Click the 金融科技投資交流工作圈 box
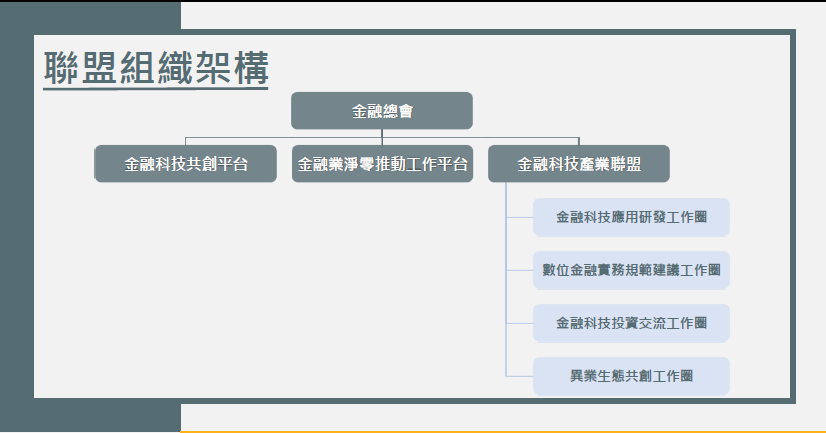826x433 pixels. point(631,323)
